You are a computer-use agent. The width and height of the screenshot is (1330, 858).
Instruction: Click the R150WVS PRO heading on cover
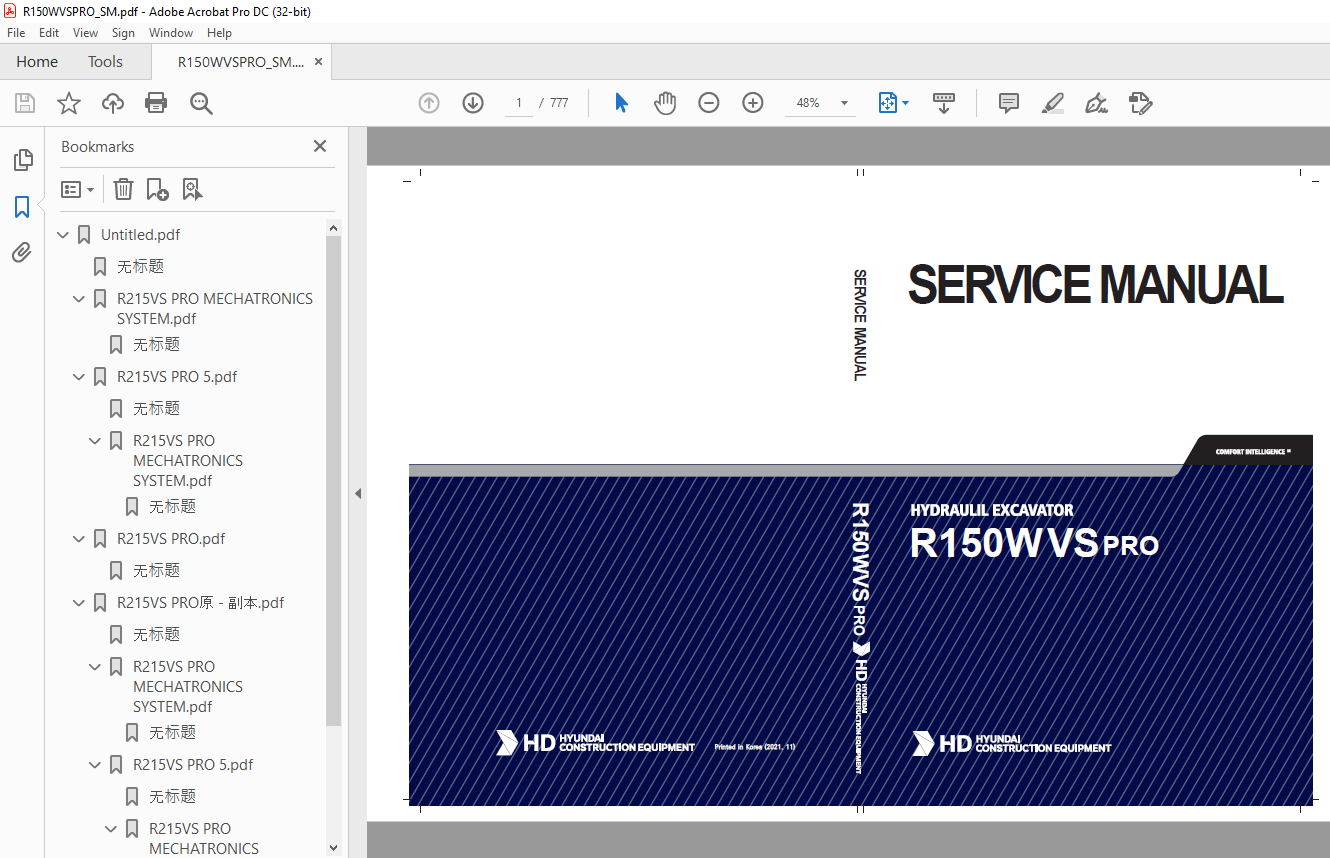click(x=1034, y=544)
